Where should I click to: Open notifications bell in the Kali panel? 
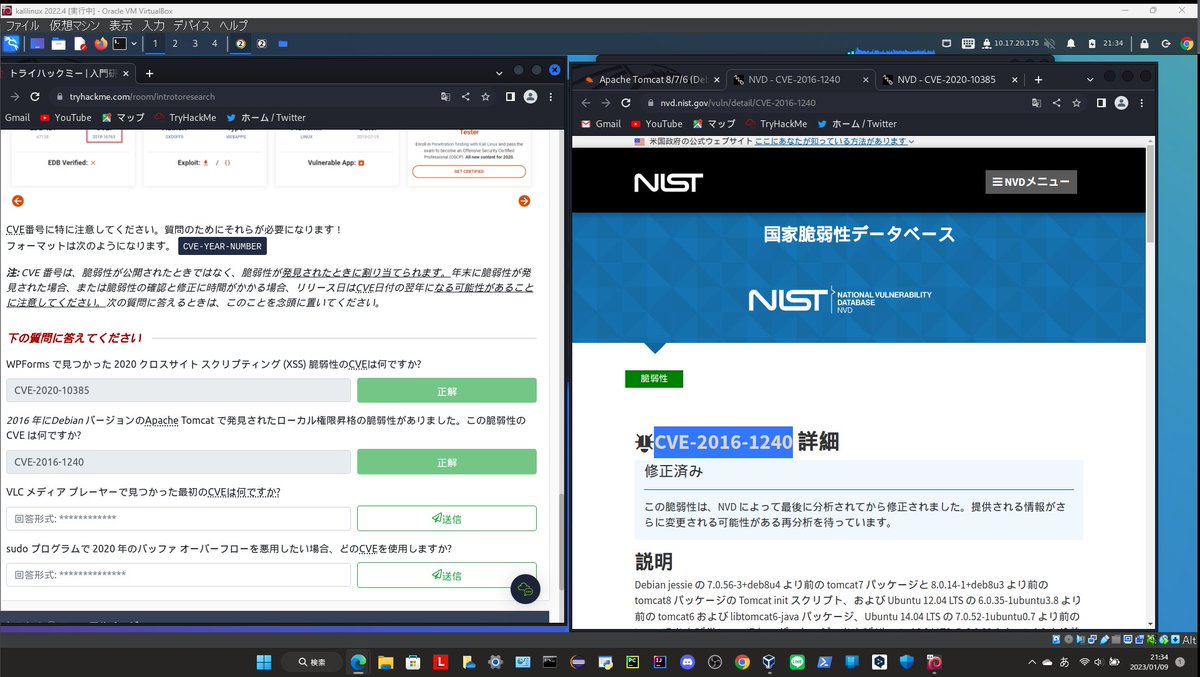pyautogui.click(x=1071, y=44)
